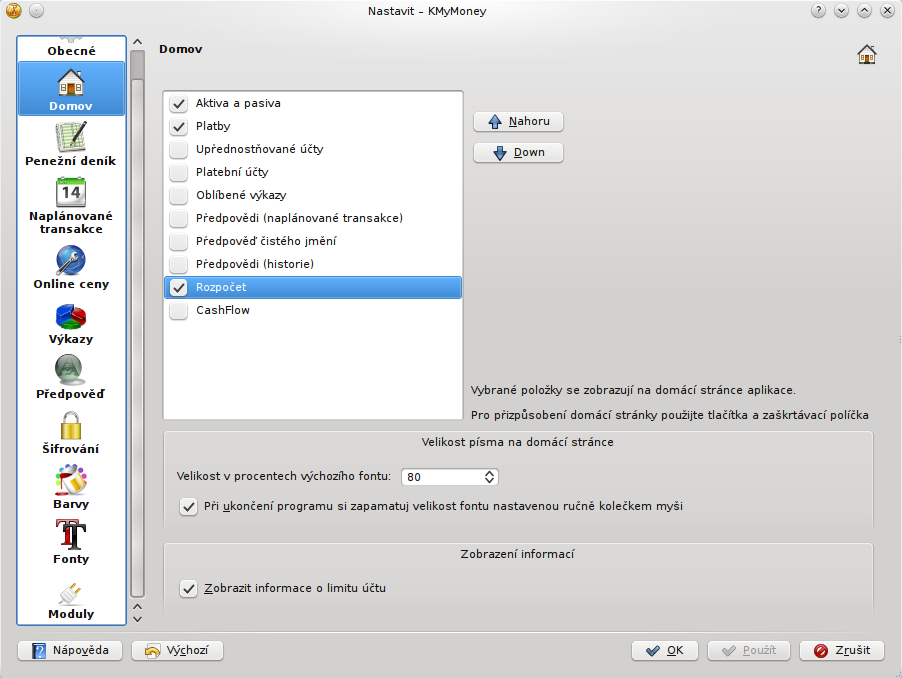Open the Peněžní deník settings section
Image resolution: width=902 pixels, height=678 pixels.
[x=70, y=144]
